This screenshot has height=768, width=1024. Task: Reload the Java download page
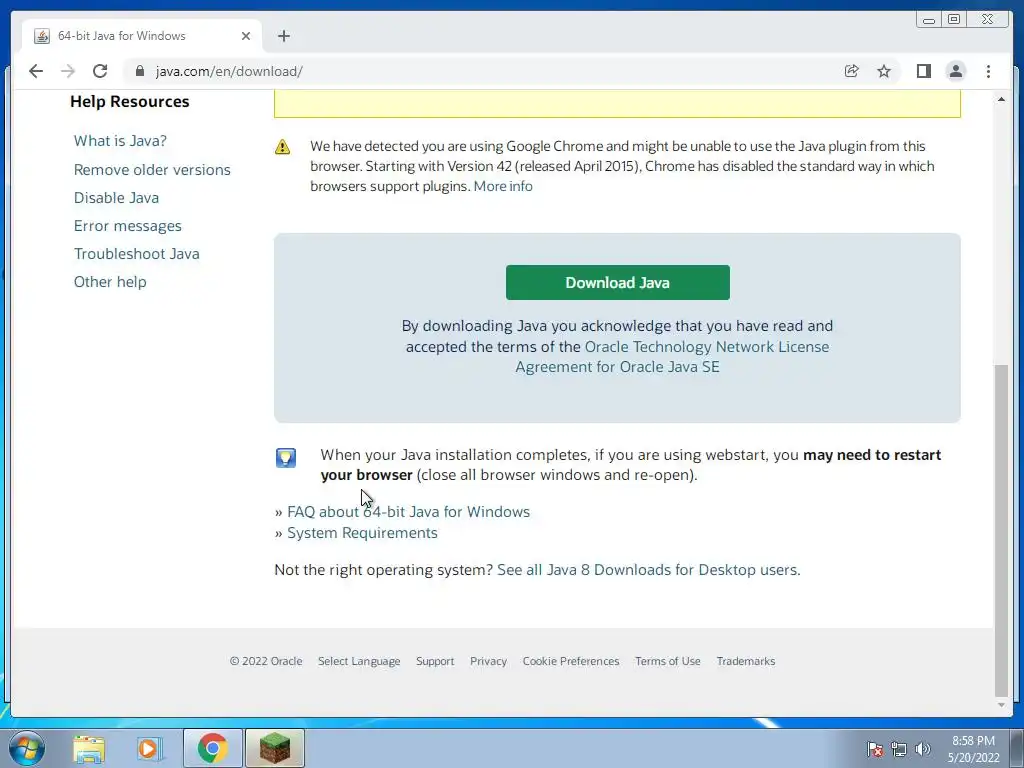100,71
